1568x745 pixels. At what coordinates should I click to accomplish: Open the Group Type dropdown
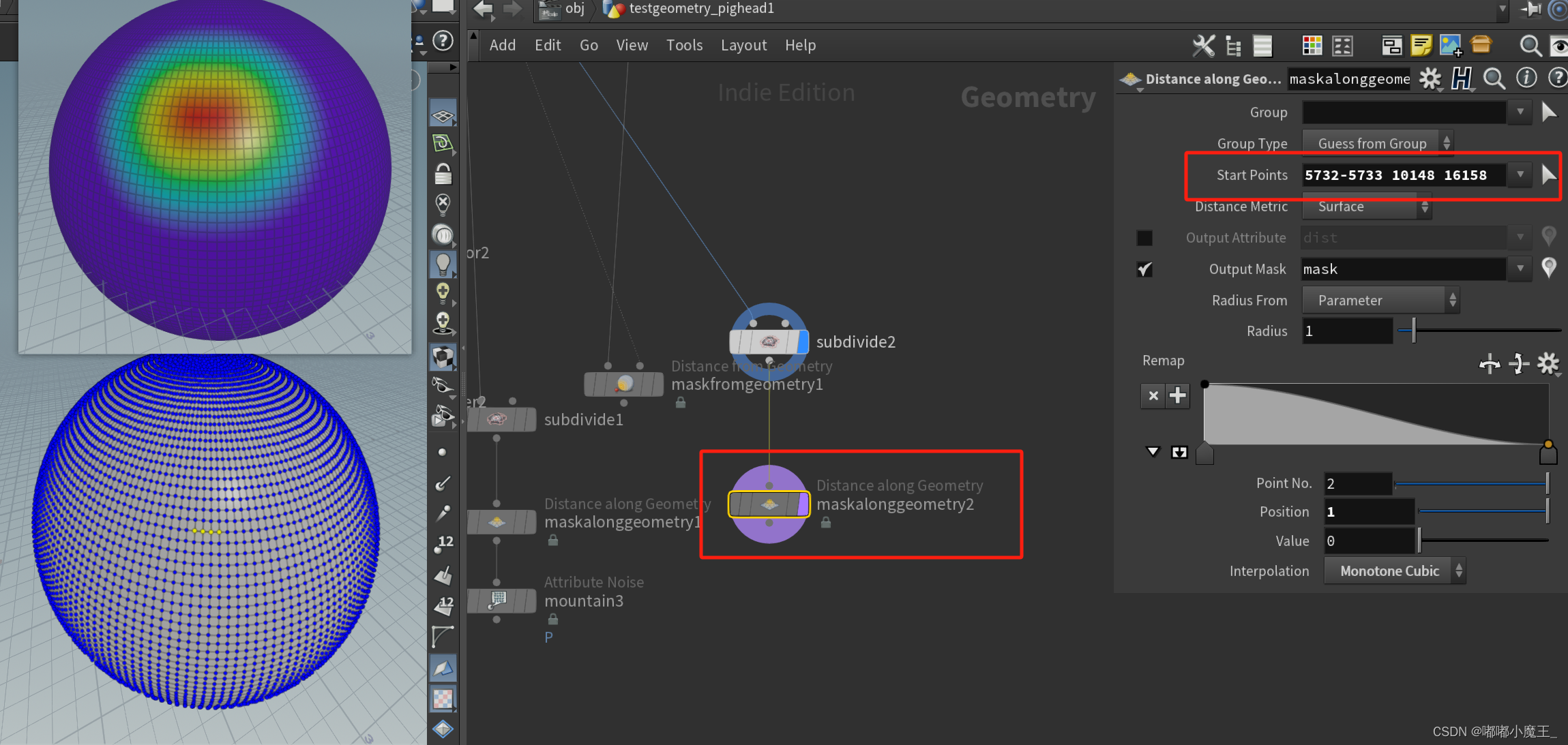(x=1377, y=144)
